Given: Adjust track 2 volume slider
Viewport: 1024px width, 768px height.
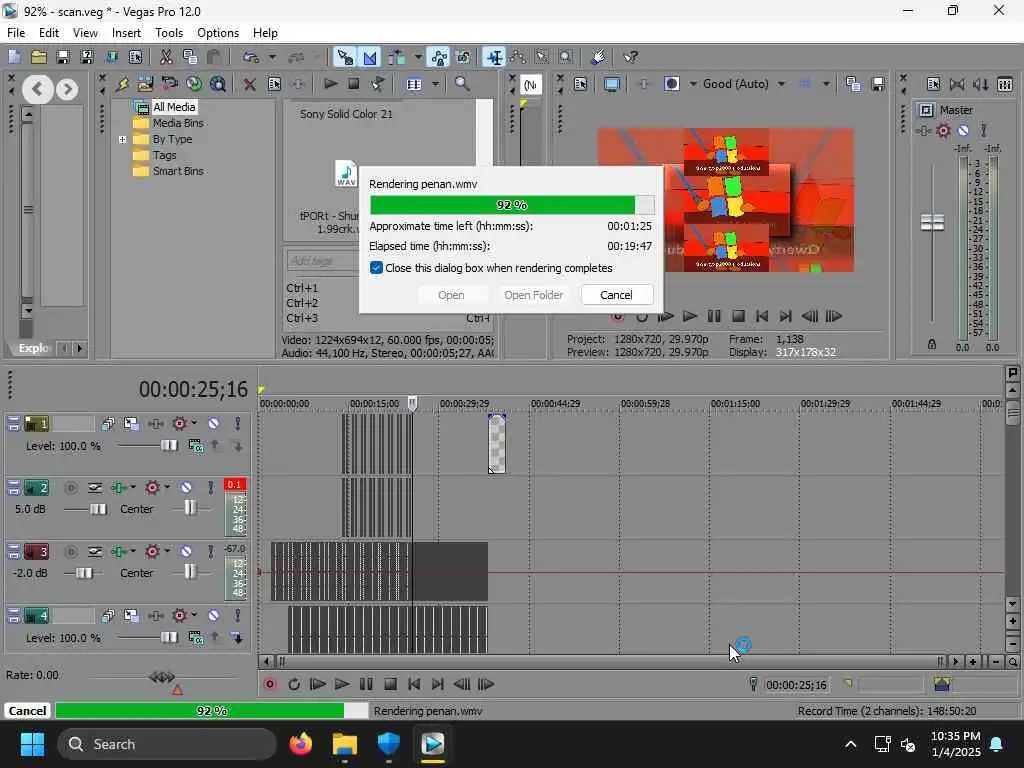Looking at the screenshot, I should 98,509.
